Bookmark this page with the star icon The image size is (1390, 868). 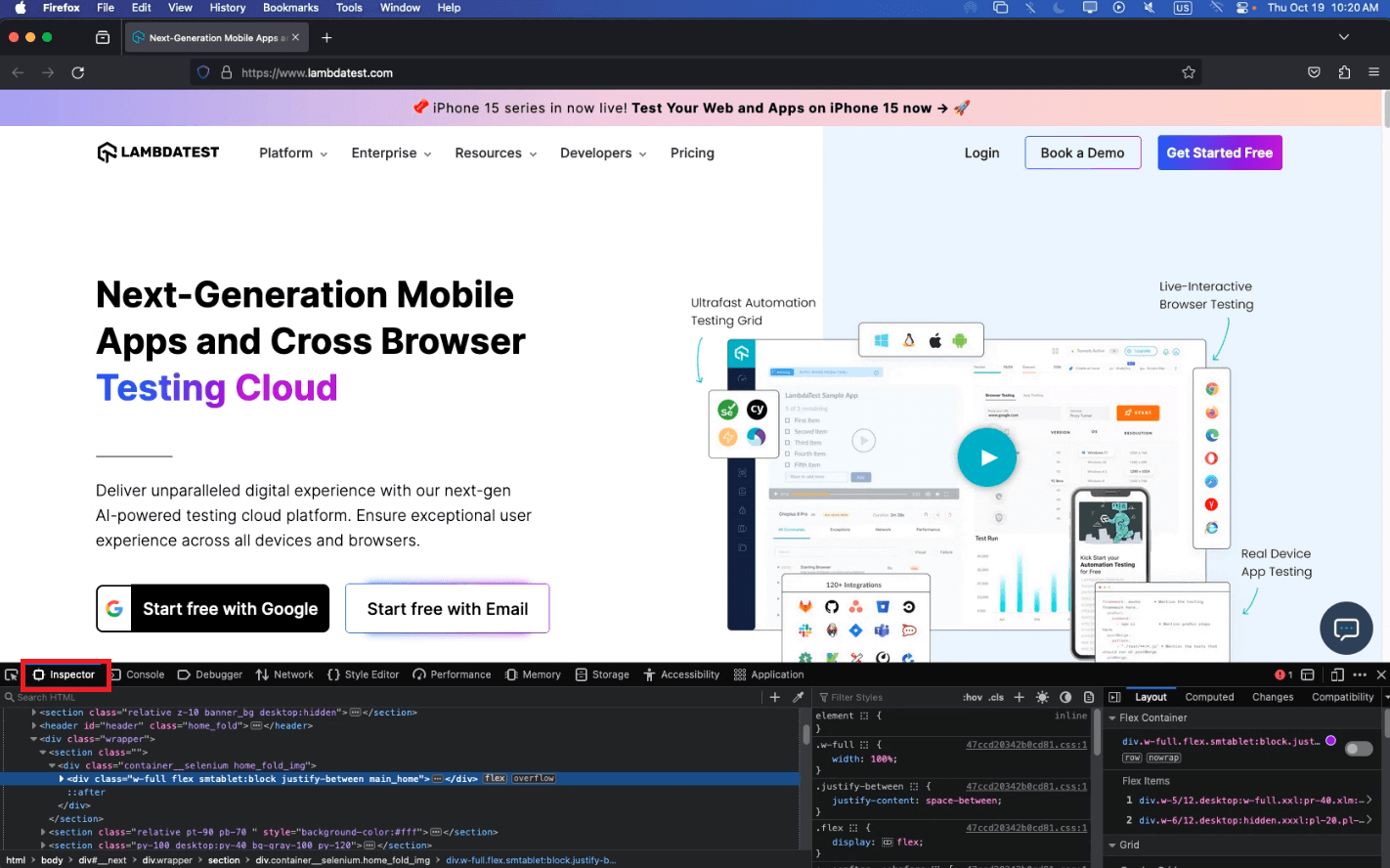1189,72
